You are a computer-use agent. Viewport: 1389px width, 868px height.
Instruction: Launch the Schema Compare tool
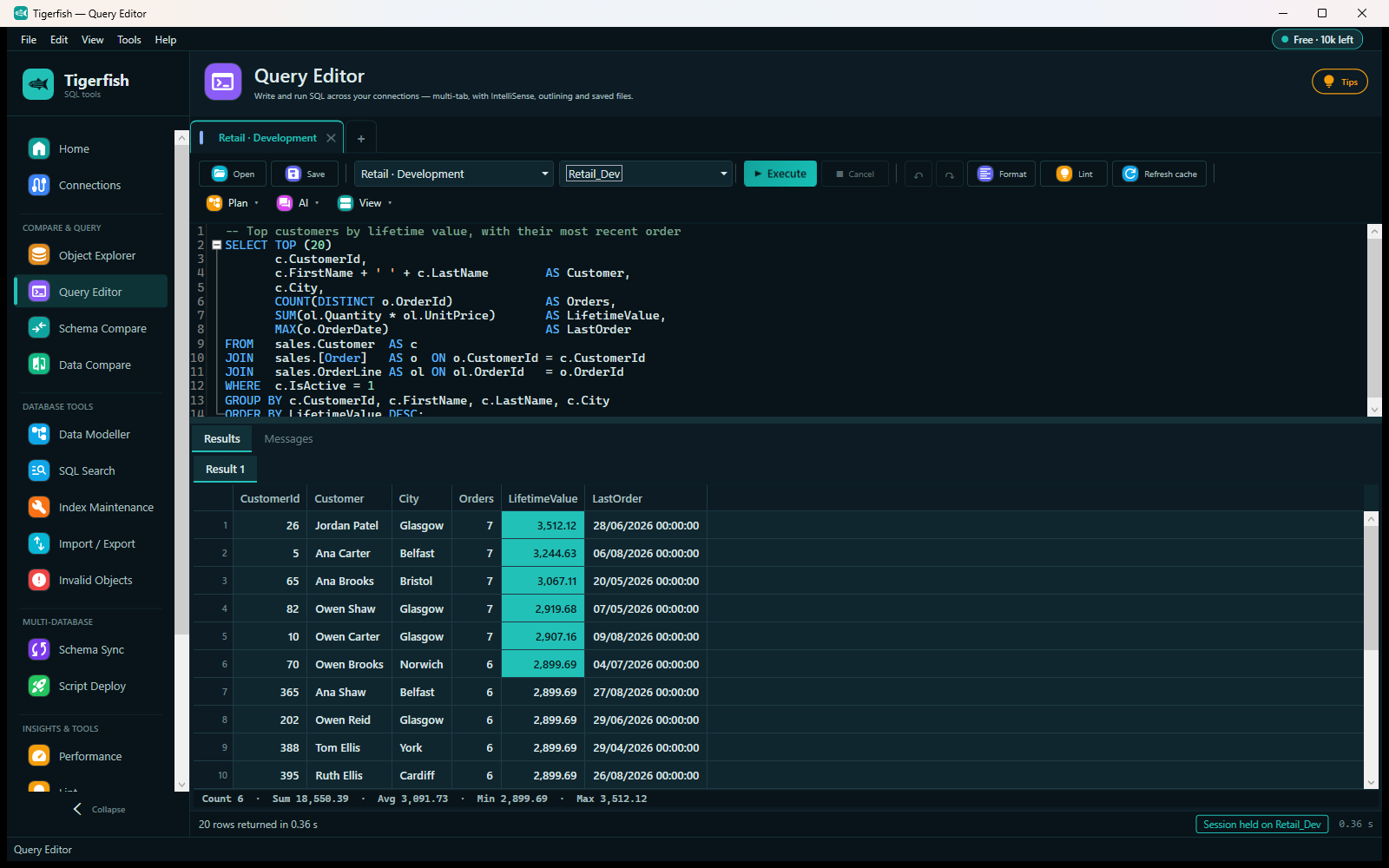point(90,328)
